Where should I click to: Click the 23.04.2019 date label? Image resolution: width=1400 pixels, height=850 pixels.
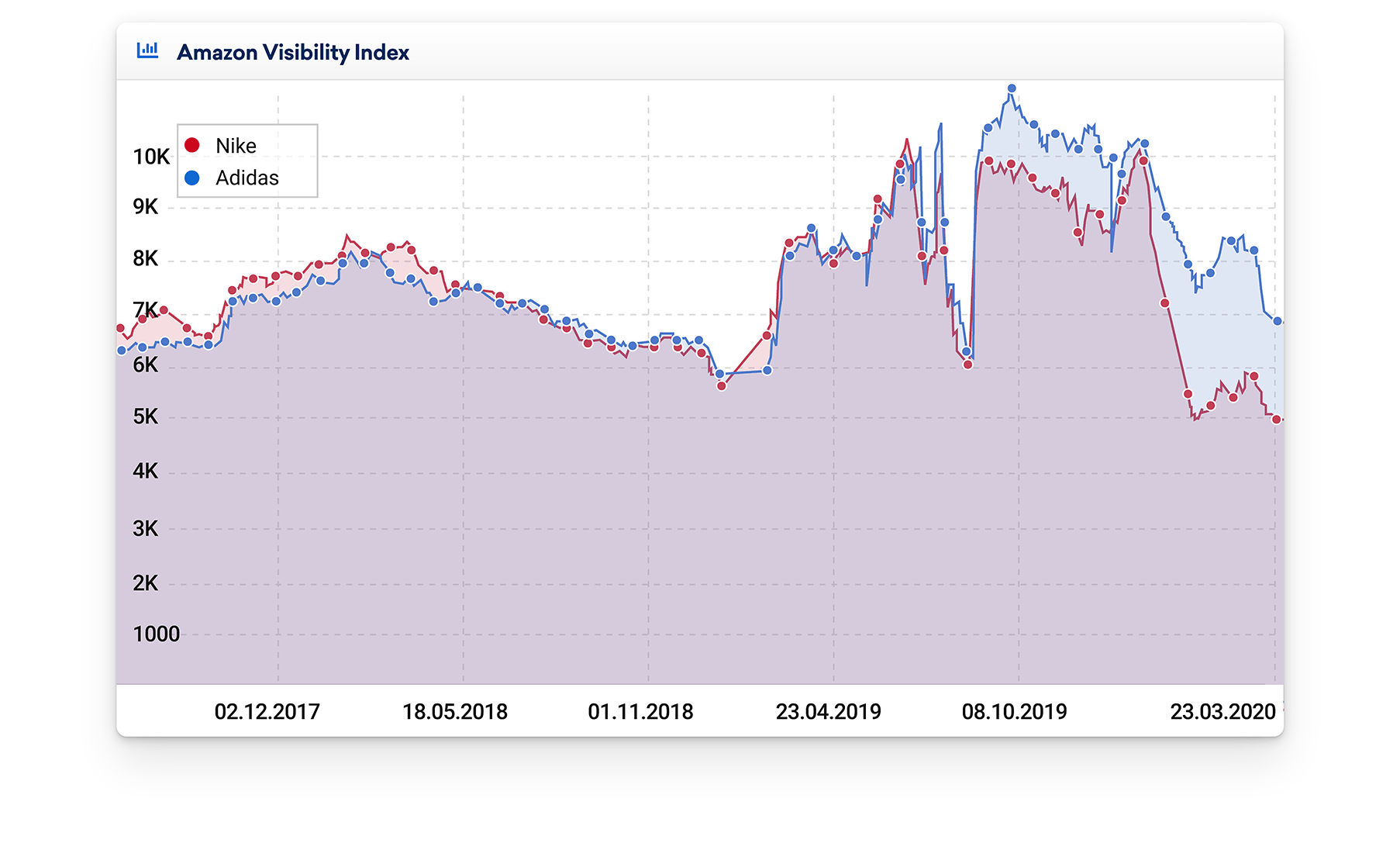(x=828, y=711)
